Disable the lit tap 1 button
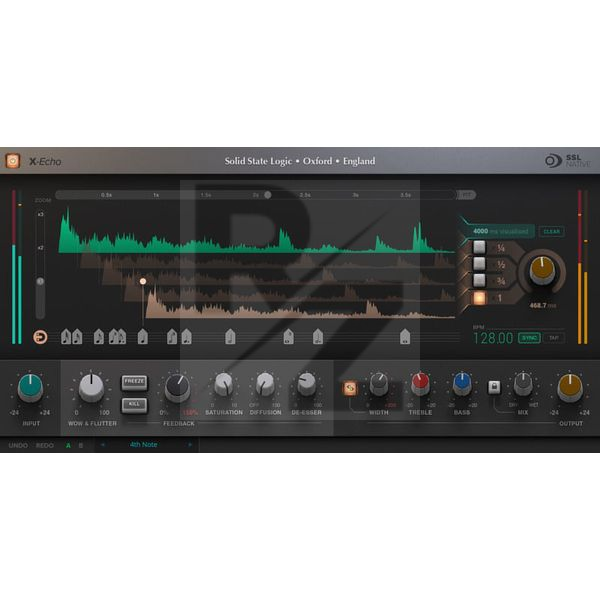Viewport: 600px width, 600px height. point(479,297)
